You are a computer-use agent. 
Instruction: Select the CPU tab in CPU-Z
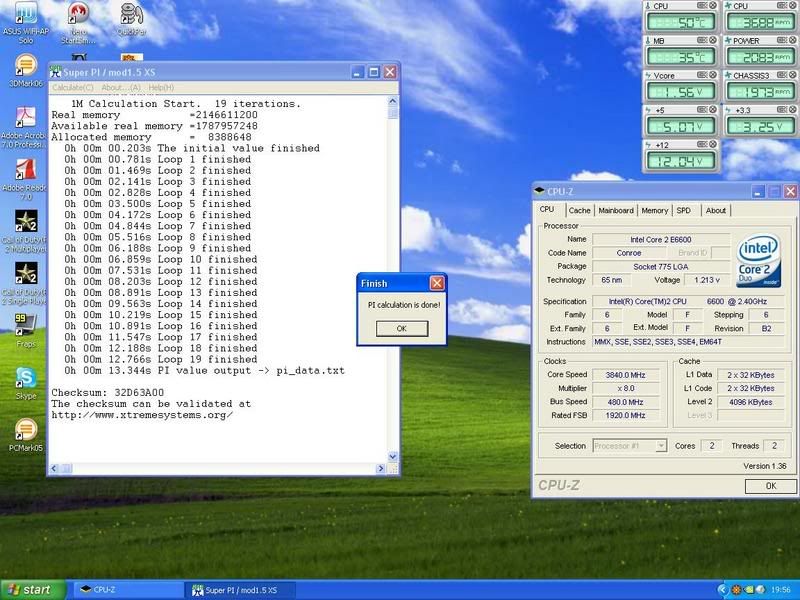click(x=547, y=209)
